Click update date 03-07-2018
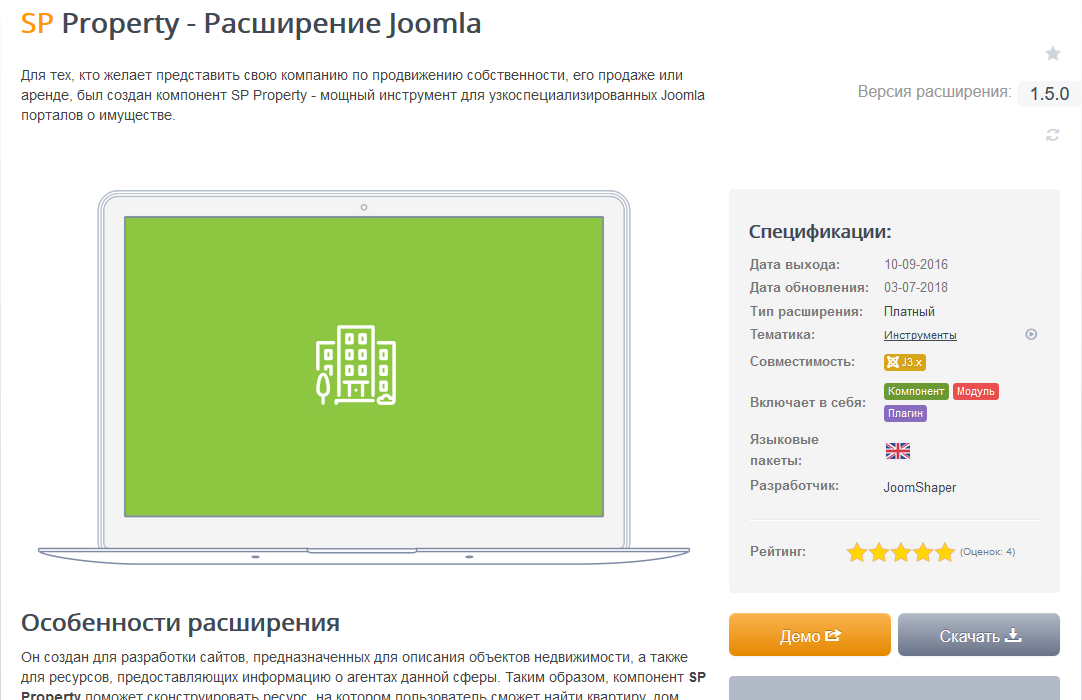This screenshot has width=1082, height=700. tap(916, 287)
